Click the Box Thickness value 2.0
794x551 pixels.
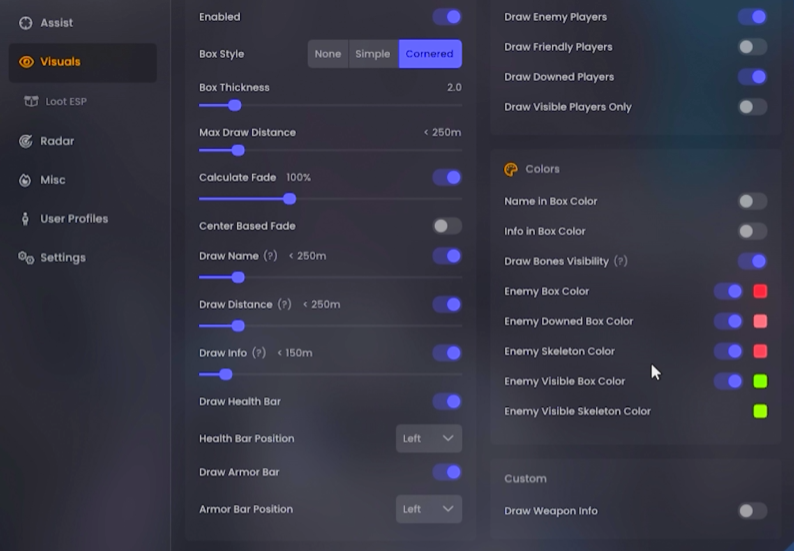point(454,88)
